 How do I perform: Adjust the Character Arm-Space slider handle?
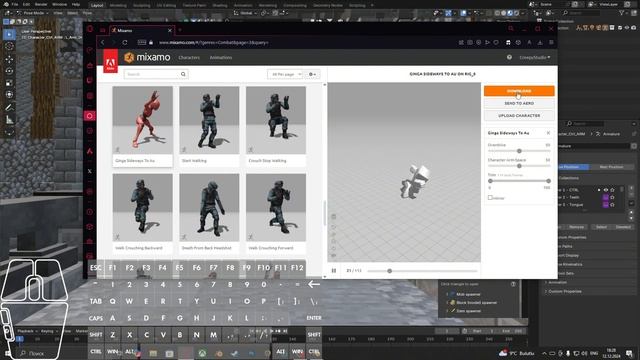[x=519, y=166]
